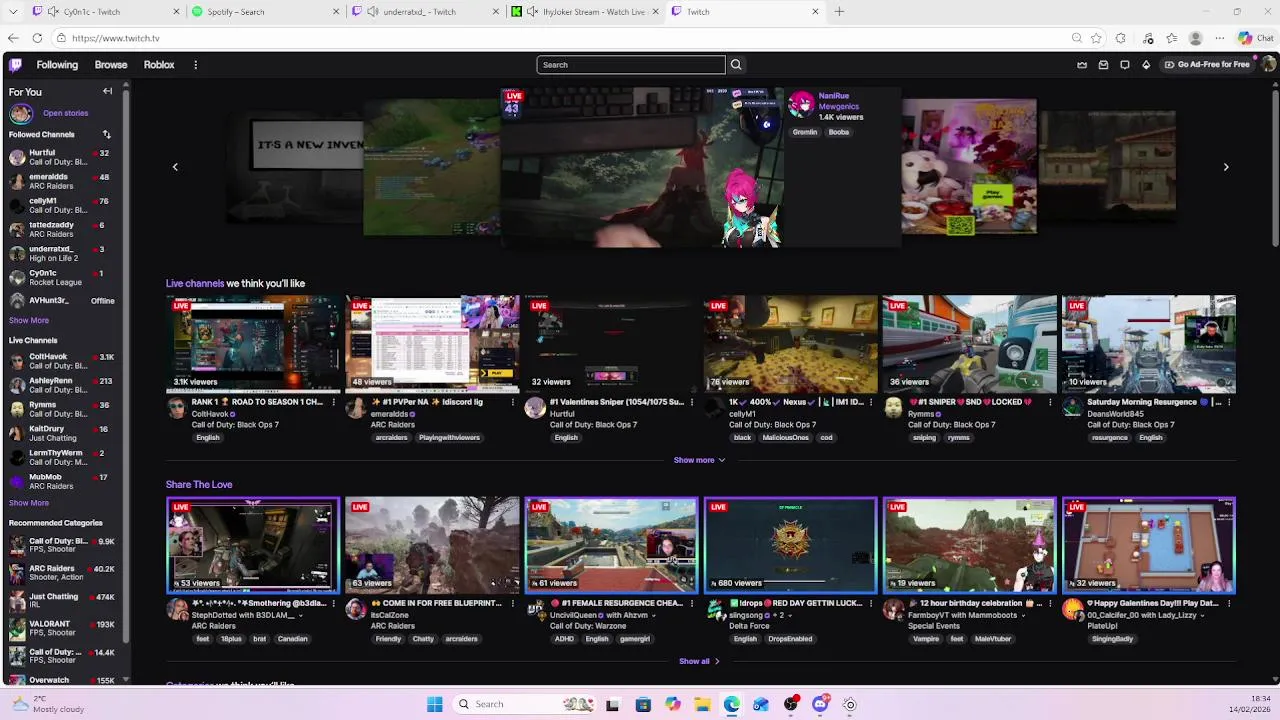This screenshot has height=720, width=1280.
Task: Expand UncivilQueen with Ahzvm co-stream chevron
Action: click(x=654, y=615)
